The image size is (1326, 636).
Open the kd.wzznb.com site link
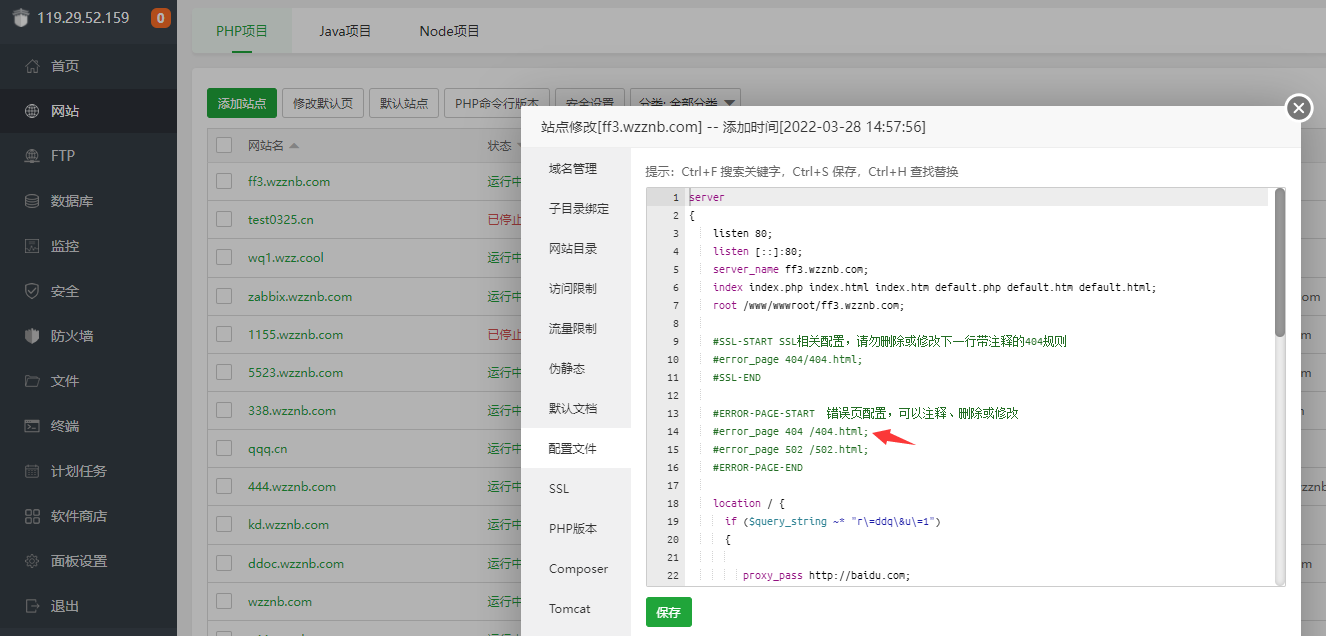point(288,524)
